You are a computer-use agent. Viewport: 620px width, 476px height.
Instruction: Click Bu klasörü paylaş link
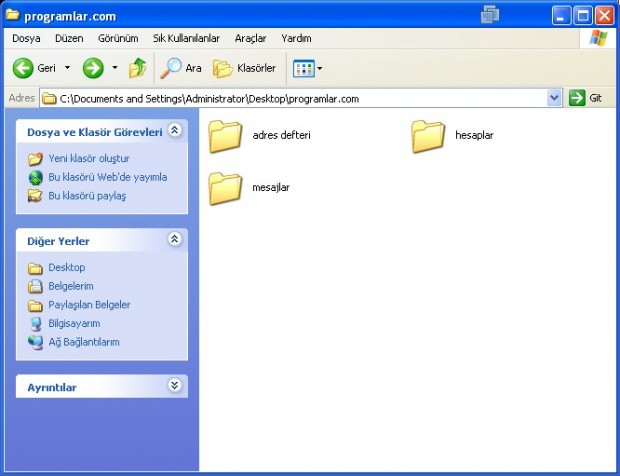tap(87, 196)
